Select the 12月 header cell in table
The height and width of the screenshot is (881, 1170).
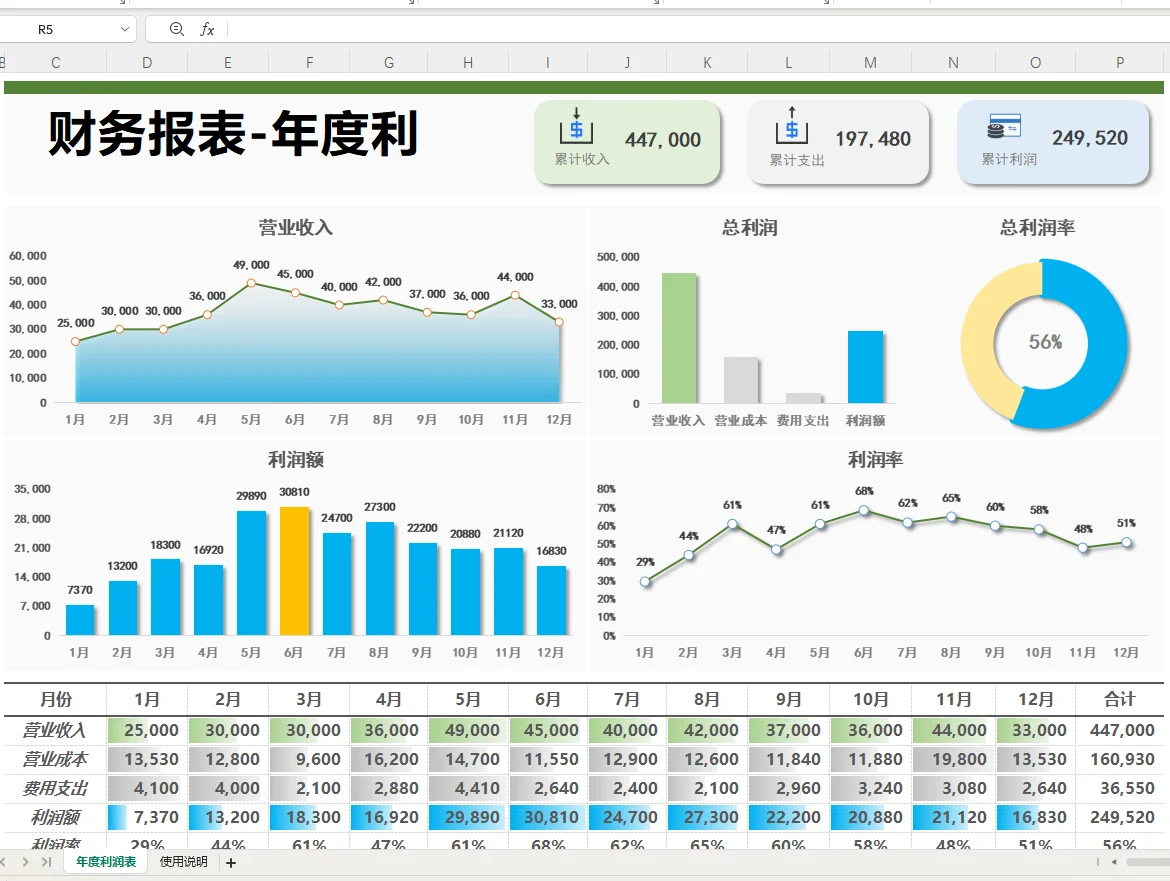1035,700
